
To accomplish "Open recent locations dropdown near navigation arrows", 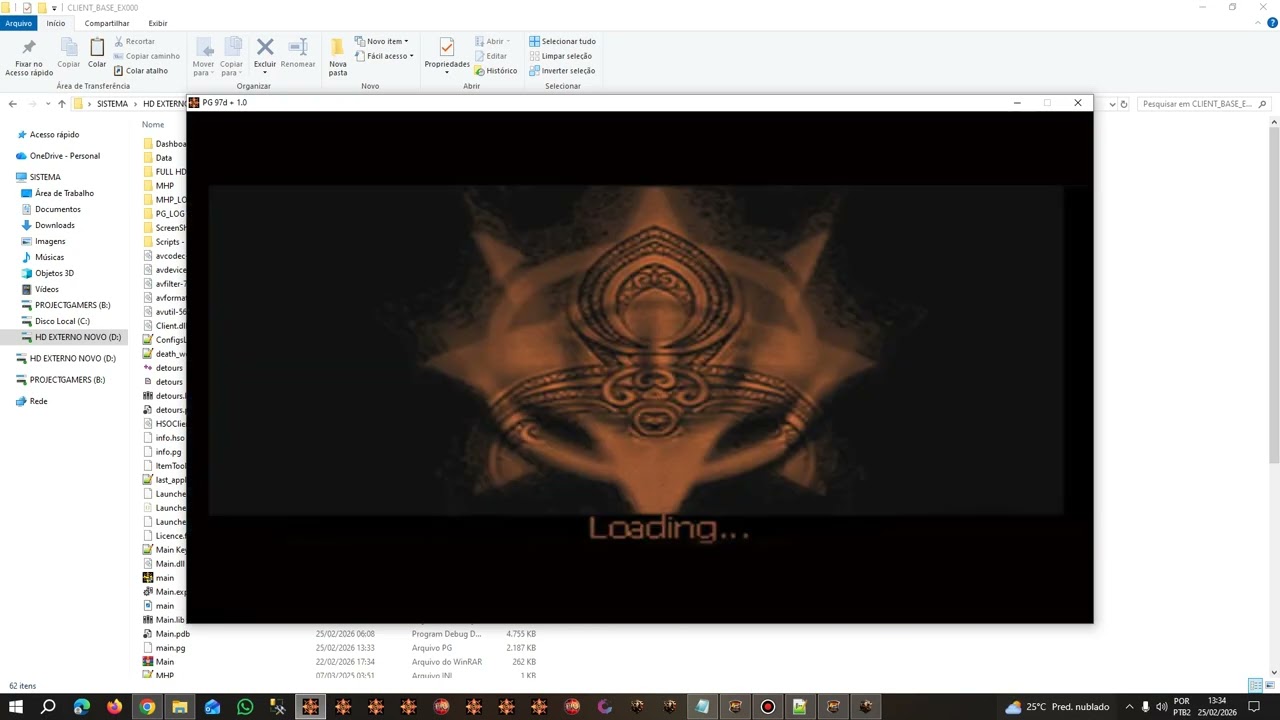I will click(47, 104).
